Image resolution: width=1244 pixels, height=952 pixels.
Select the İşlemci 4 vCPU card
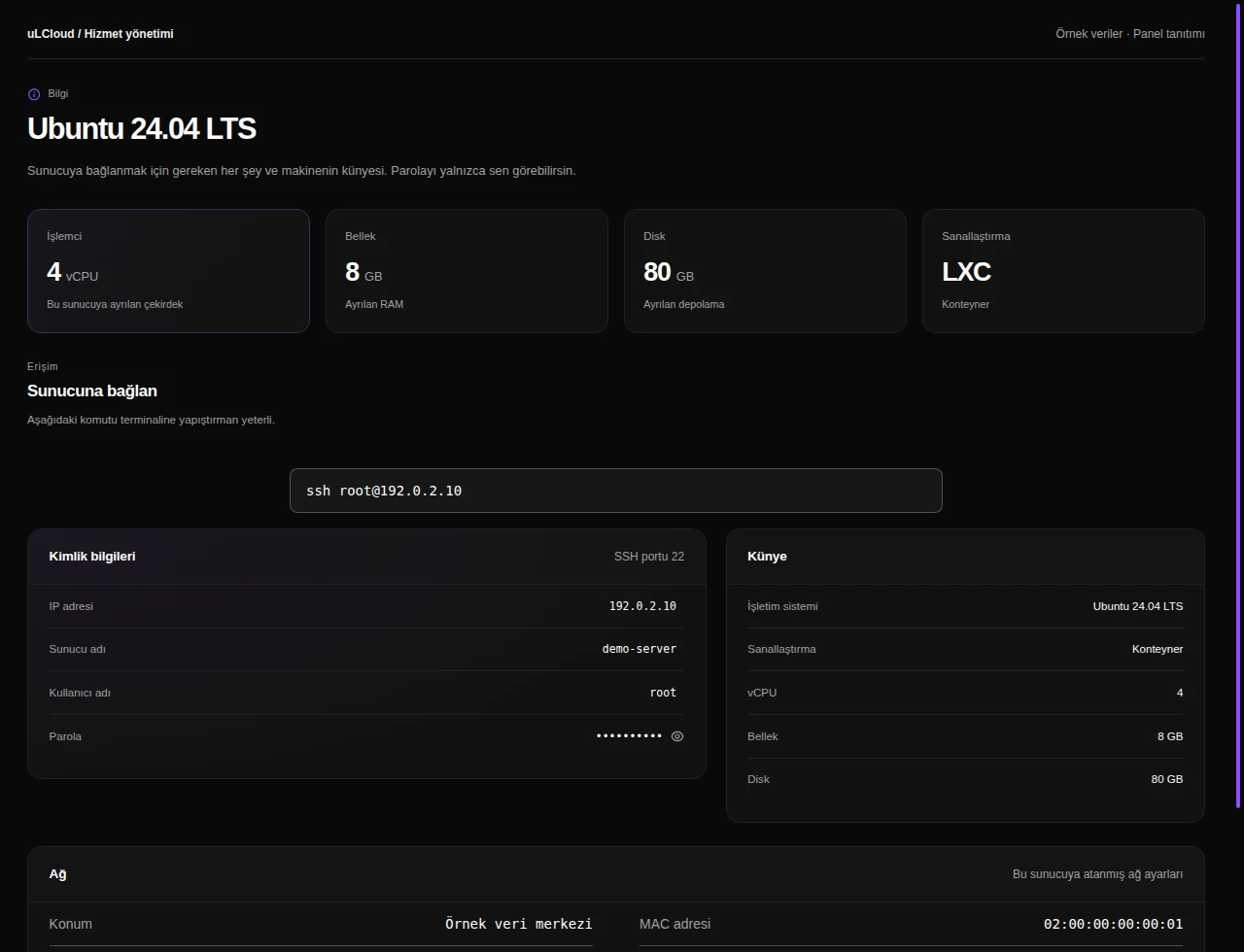(x=169, y=271)
